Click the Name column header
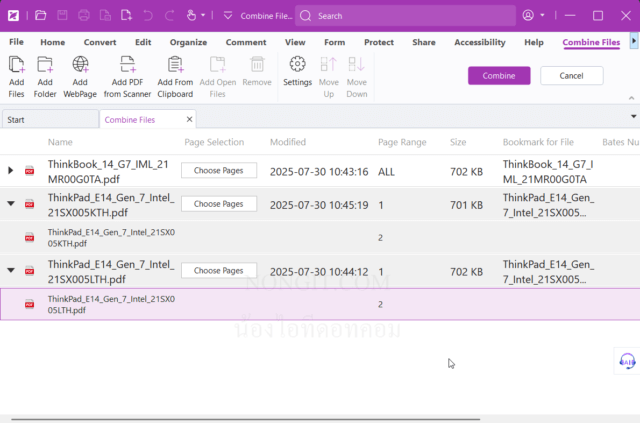Viewport: 640px width, 423px height. 60,142
